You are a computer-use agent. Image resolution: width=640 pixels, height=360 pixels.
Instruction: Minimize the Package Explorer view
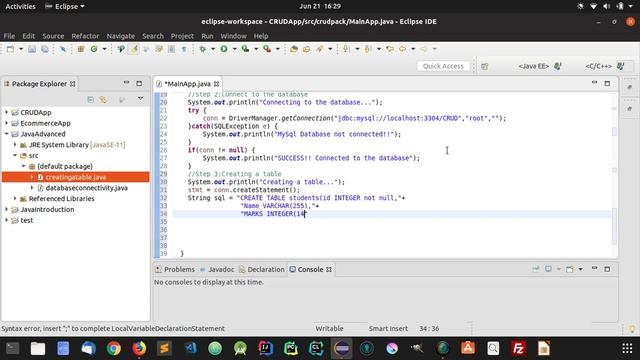[127, 83]
